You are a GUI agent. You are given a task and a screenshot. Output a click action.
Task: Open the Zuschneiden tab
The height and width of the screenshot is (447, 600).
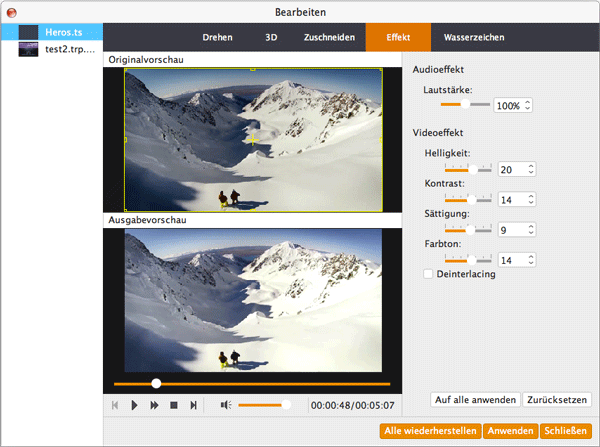[329, 37]
